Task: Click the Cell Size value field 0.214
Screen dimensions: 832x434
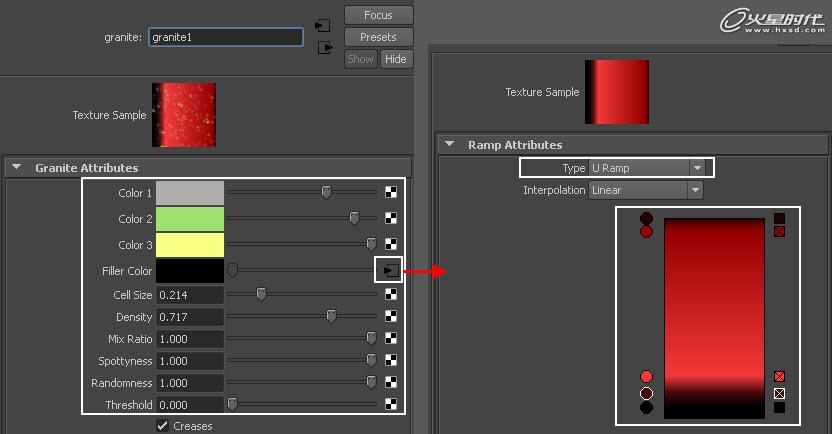Action: point(190,295)
